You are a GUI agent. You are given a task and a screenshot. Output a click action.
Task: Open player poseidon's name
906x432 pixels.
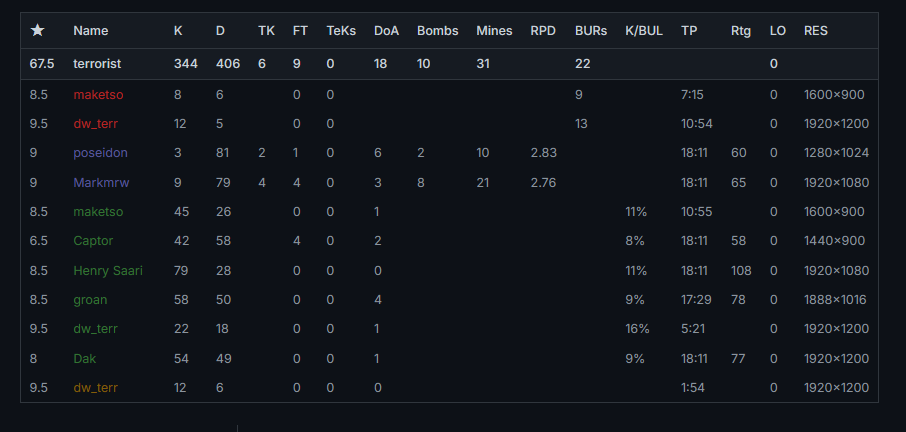pos(100,153)
